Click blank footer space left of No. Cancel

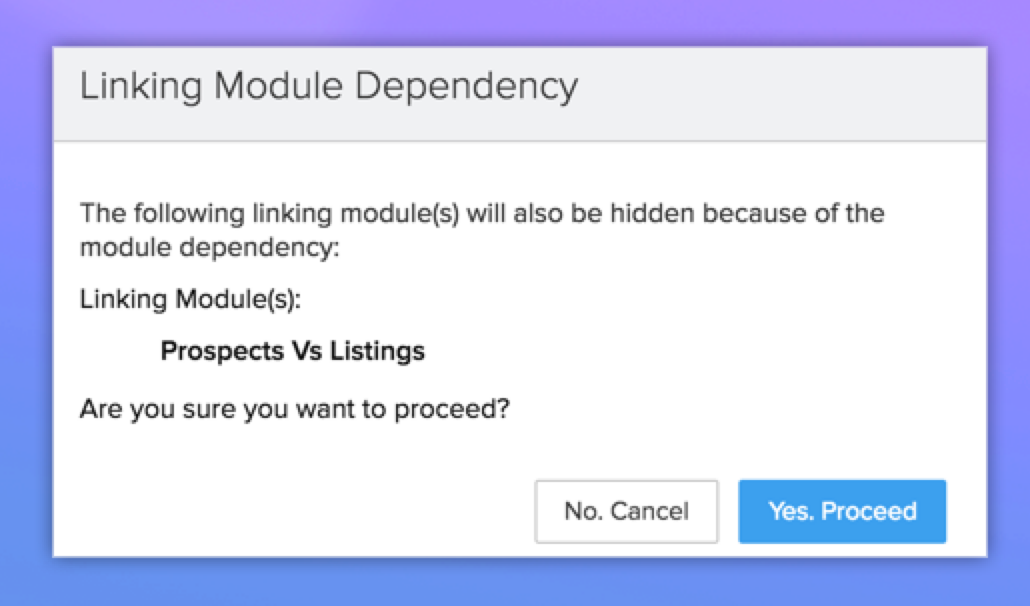(300, 511)
